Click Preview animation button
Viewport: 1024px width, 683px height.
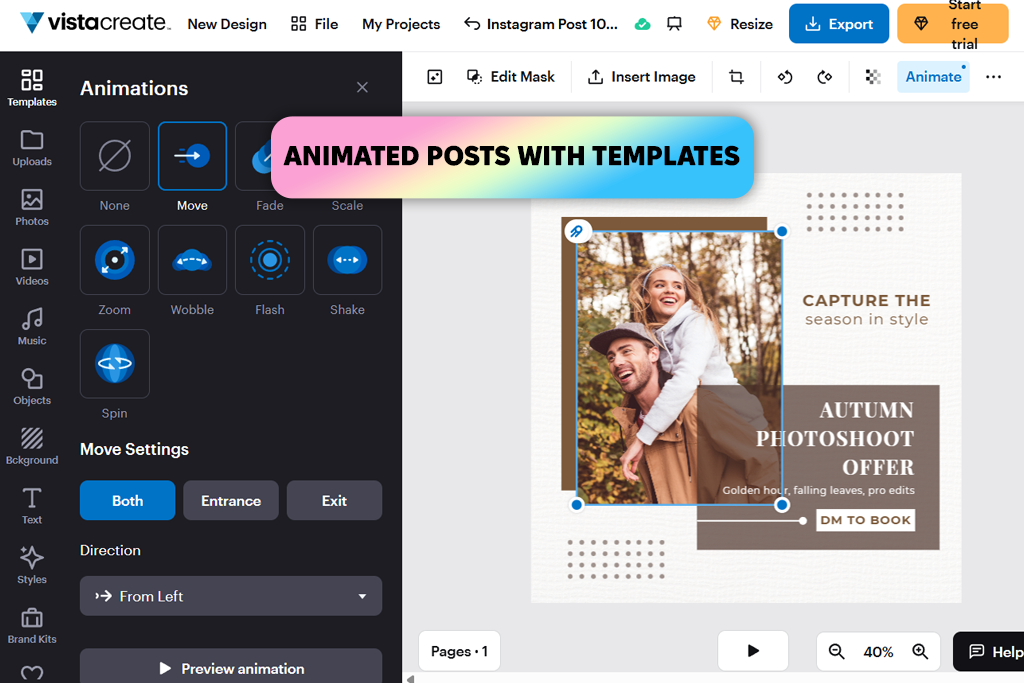231,666
